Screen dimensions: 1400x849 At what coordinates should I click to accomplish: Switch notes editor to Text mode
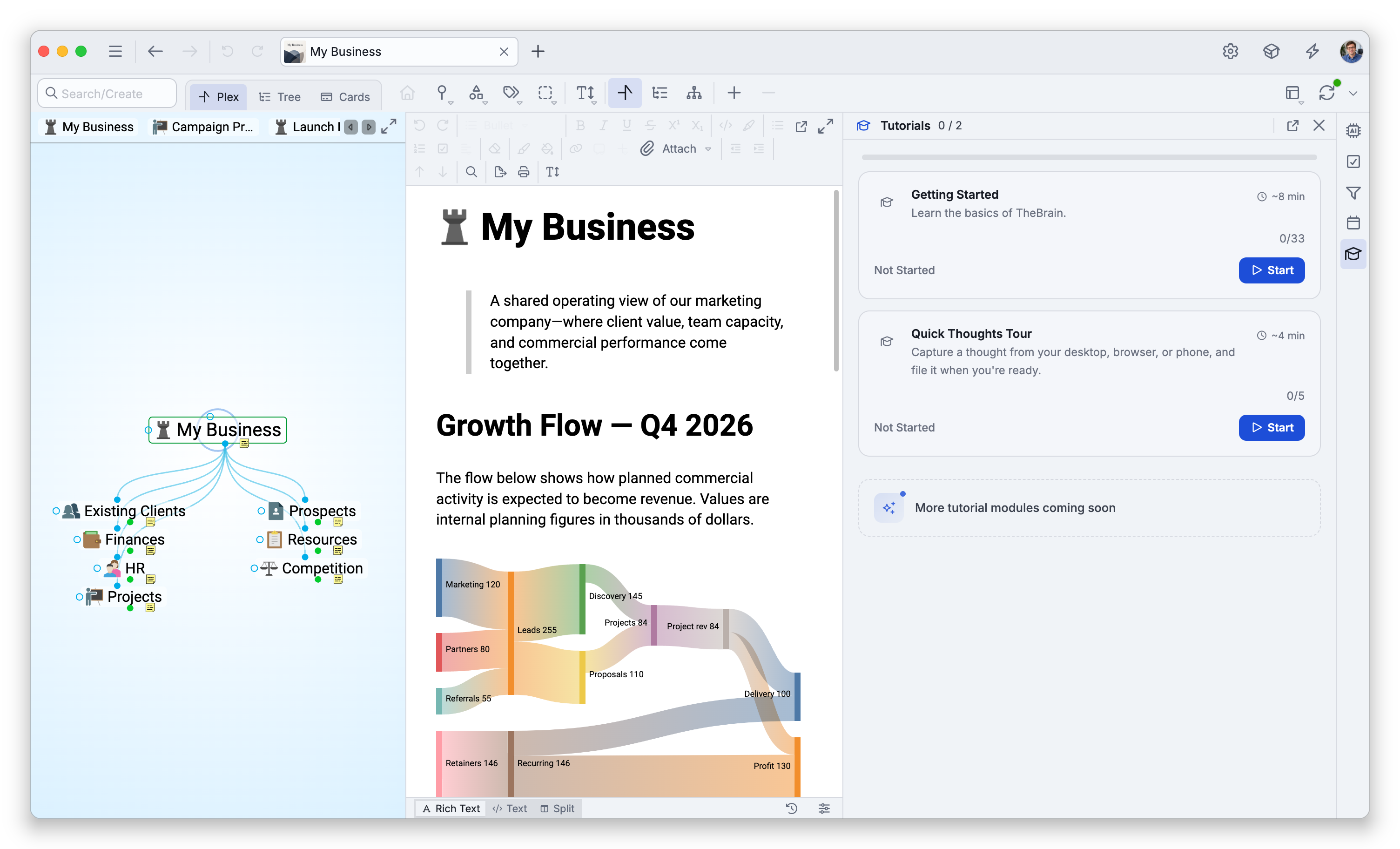click(x=510, y=809)
